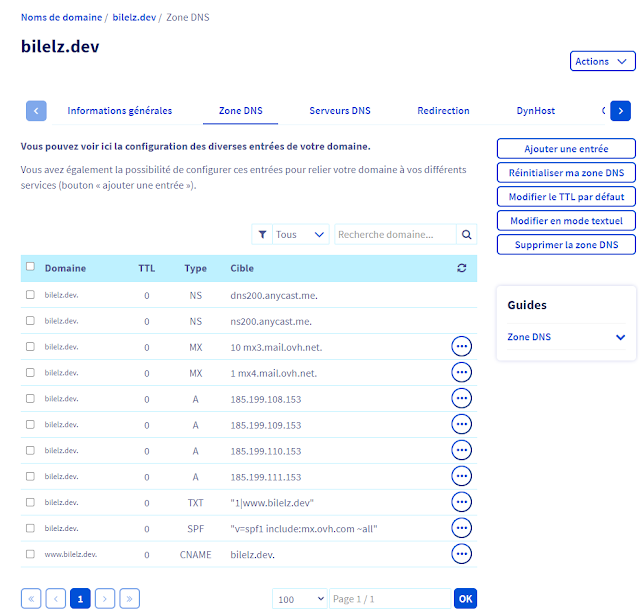Select all records via header checkbox
Image resolution: width=640 pixels, height=614 pixels.
30,267
